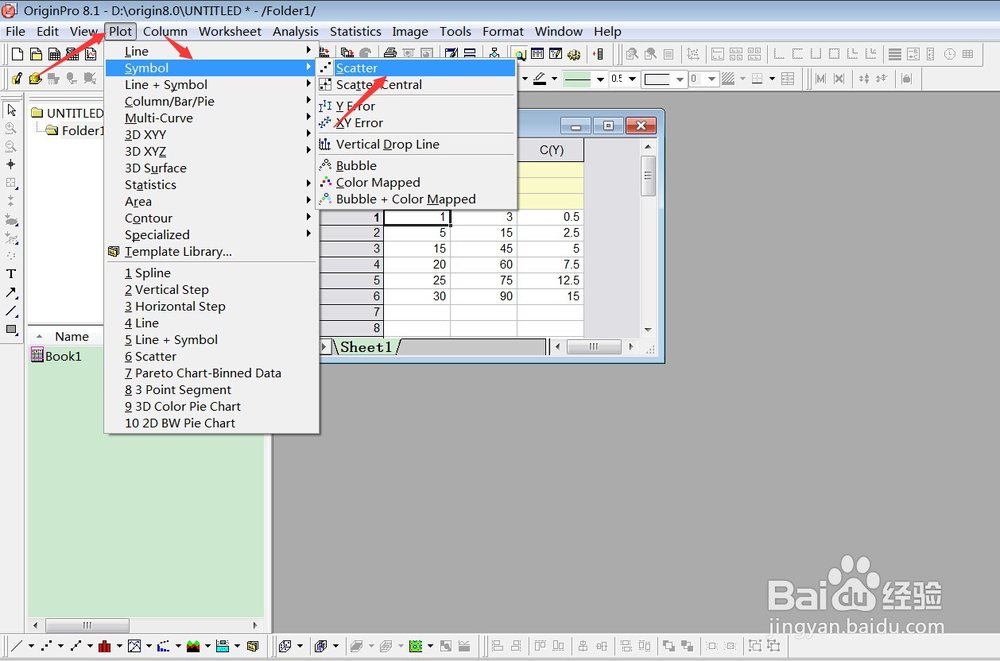This screenshot has height=661, width=1000.
Task: Select the Pointer tool in left toolbox
Action: coord(11,110)
